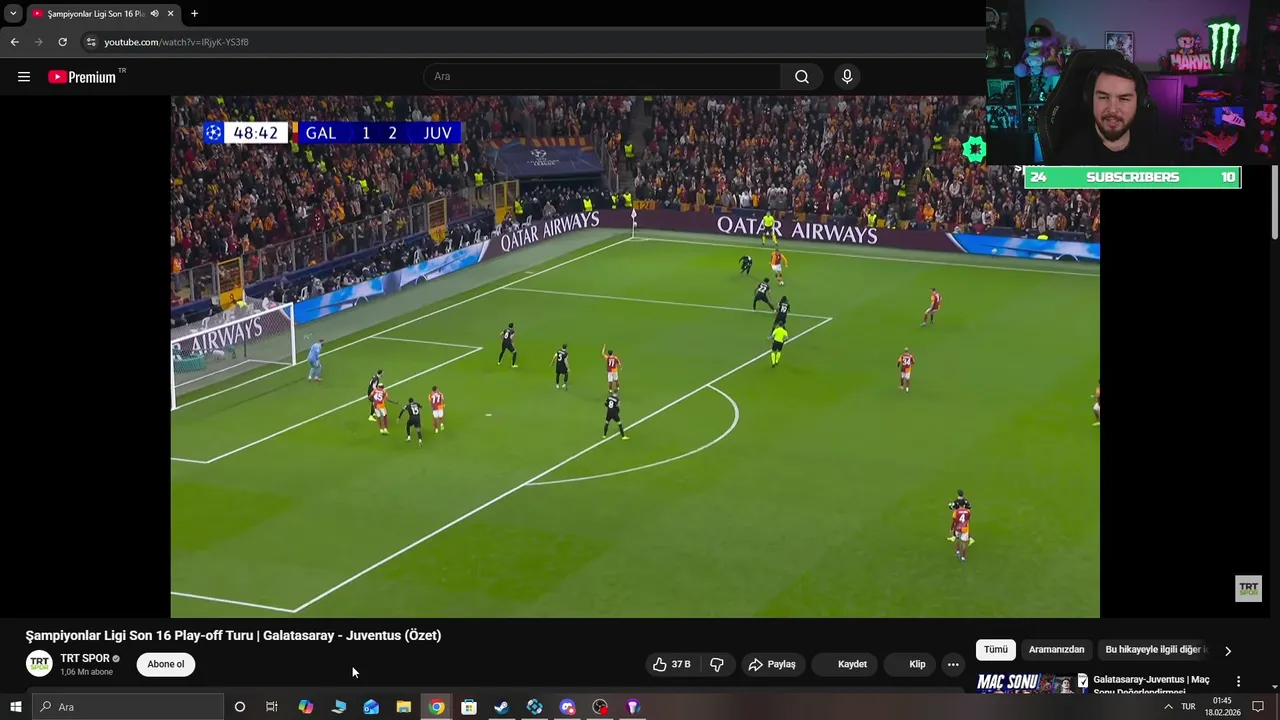The height and width of the screenshot is (720, 1280).
Task: Click the video title Şampiyonlar Ligi Son 16
Action: coord(233,635)
